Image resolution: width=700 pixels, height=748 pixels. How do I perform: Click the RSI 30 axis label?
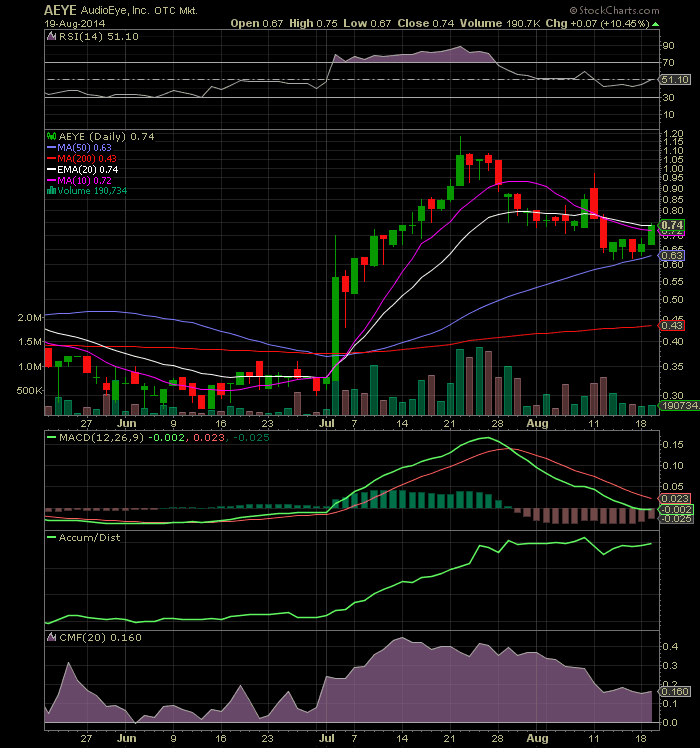click(669, 97)
